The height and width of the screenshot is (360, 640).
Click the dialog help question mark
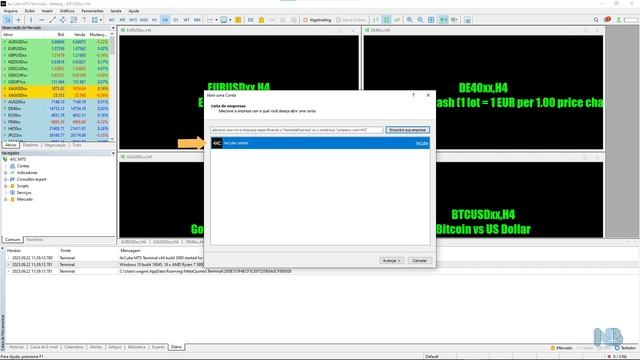point(413,95)
